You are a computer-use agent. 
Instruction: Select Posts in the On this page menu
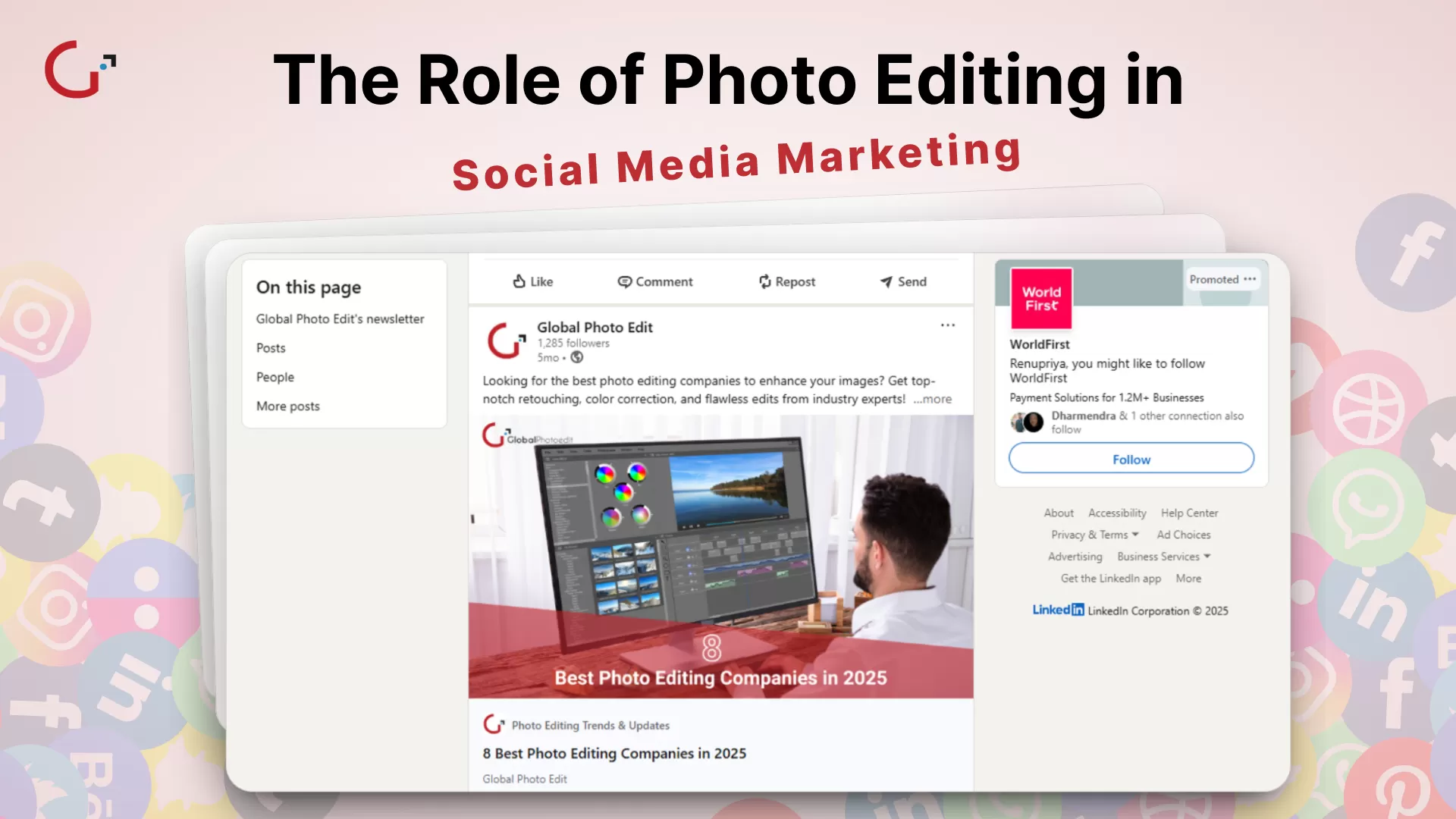270,348
